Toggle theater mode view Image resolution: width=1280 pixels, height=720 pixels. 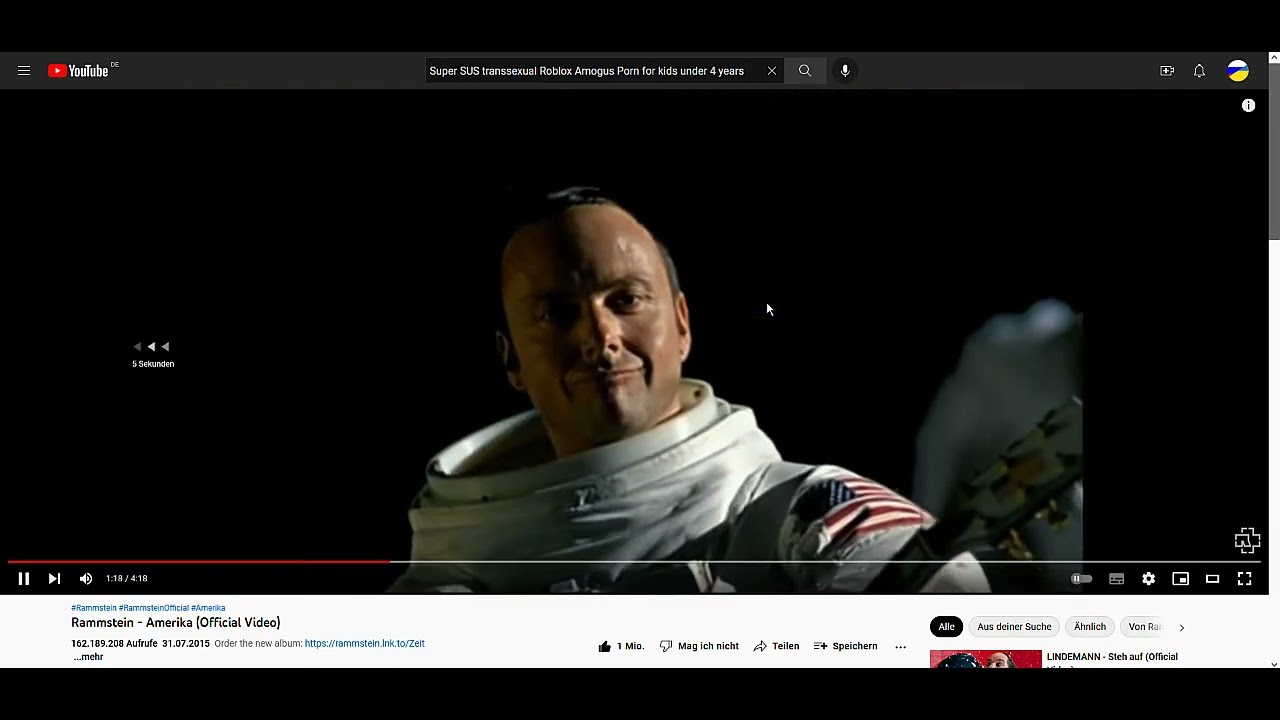(1213, 578)
